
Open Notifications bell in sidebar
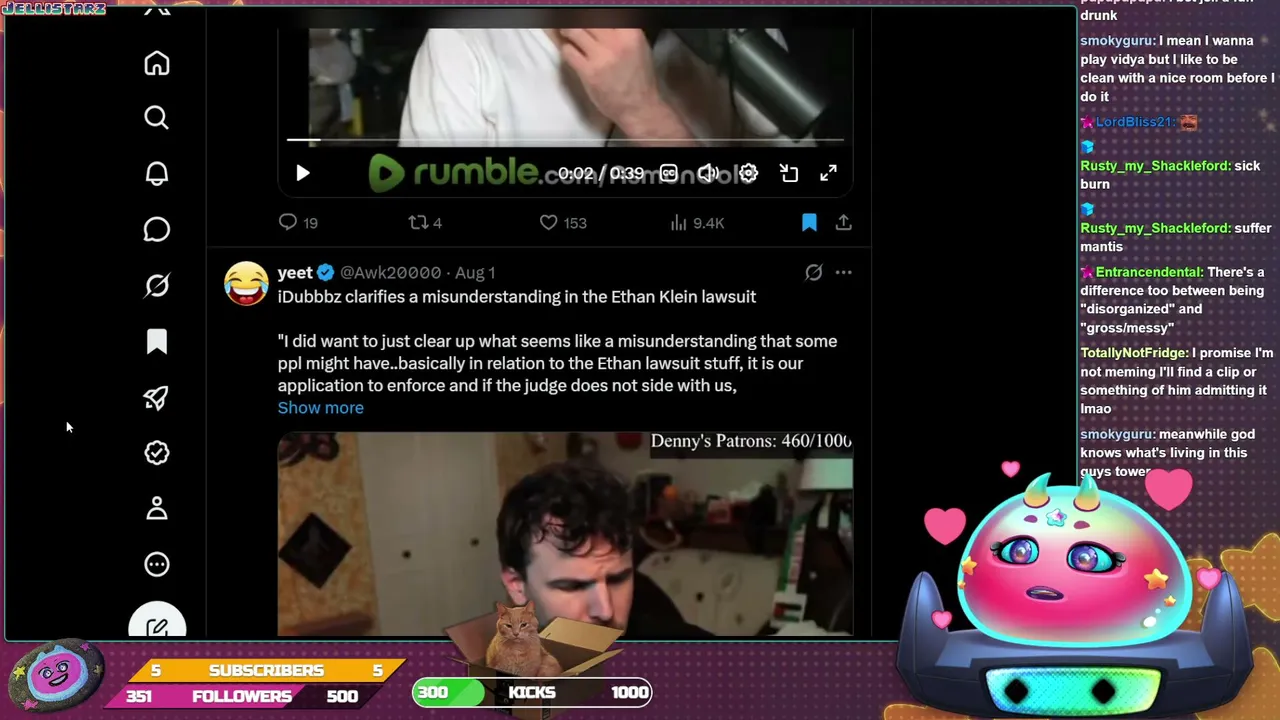(x=157, y=174)
